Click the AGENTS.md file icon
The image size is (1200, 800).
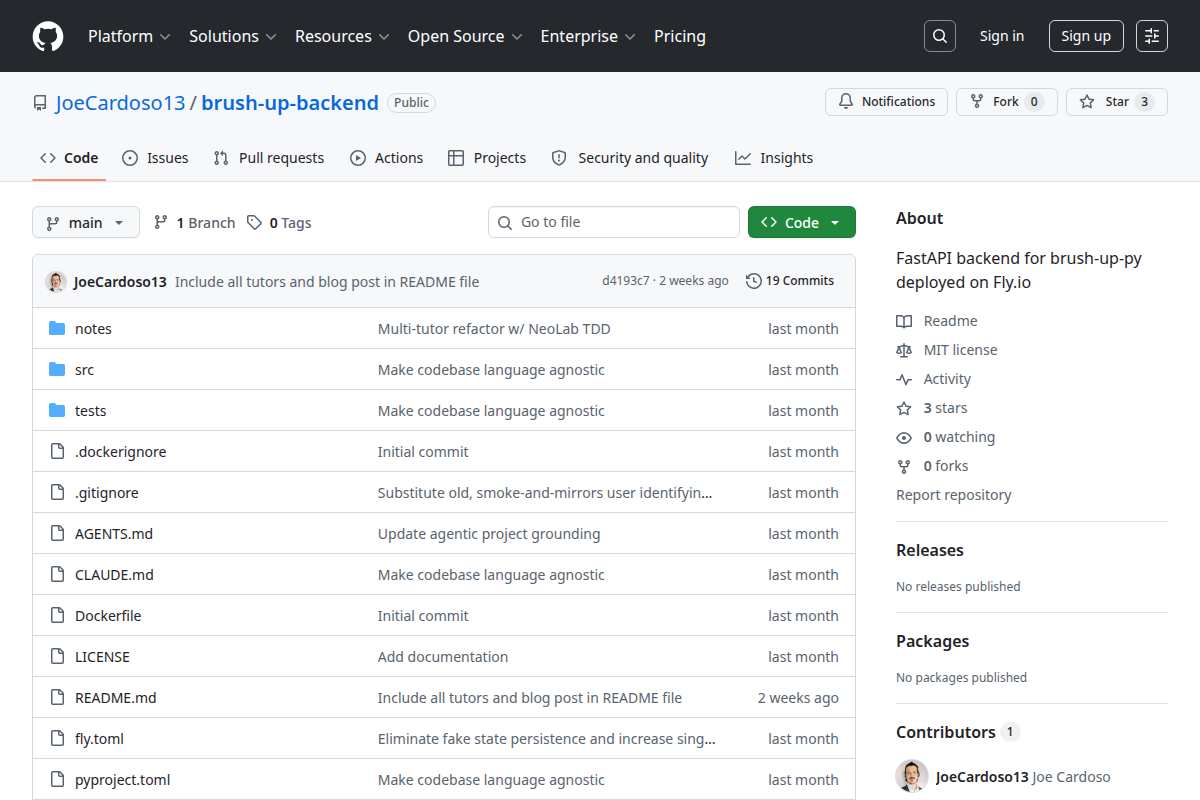tap(57, 534)
